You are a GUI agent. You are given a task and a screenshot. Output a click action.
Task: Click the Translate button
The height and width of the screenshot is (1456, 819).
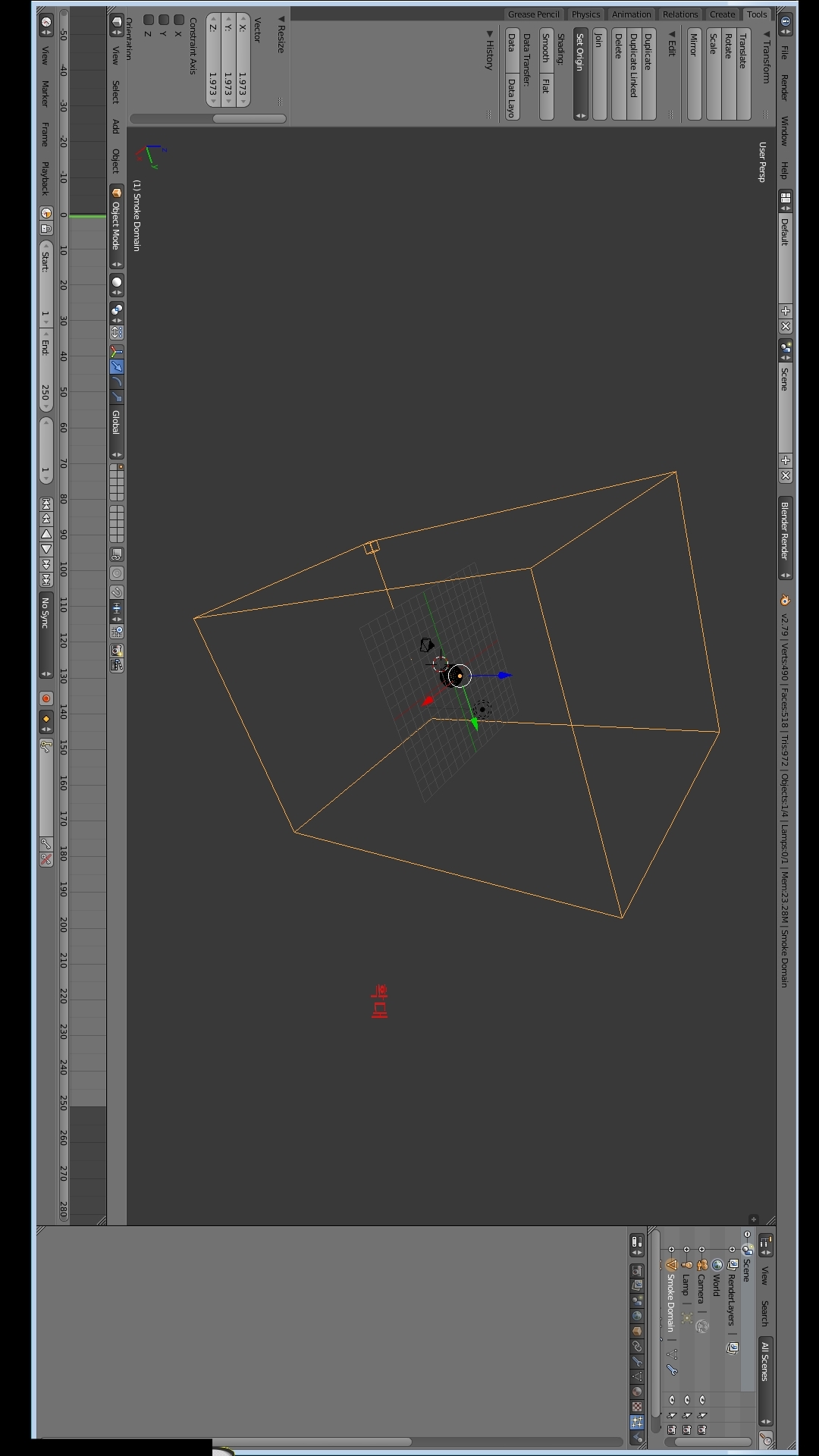pyautogui.click(x=744, y=75)
